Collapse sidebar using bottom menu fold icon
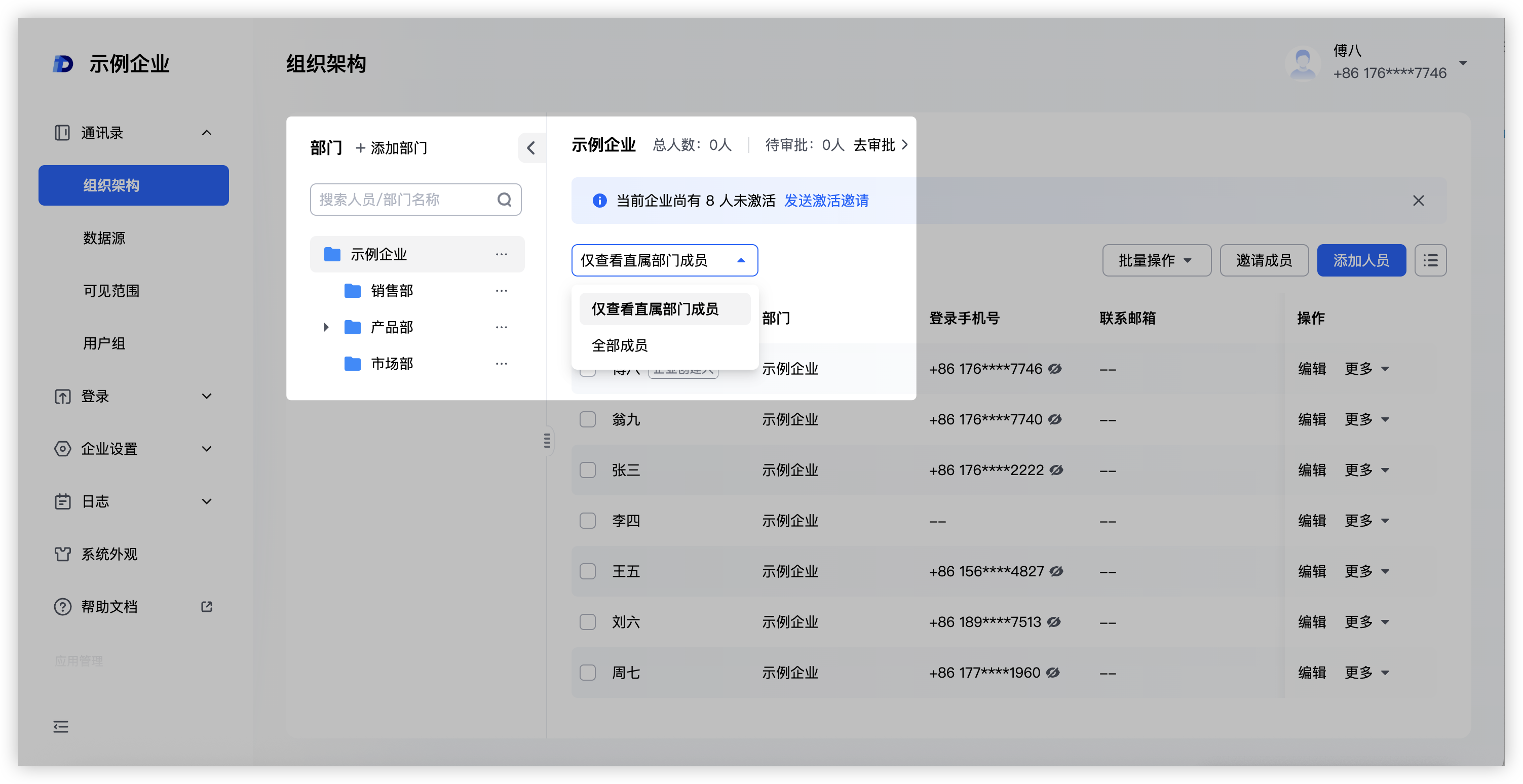 point(61,726)
